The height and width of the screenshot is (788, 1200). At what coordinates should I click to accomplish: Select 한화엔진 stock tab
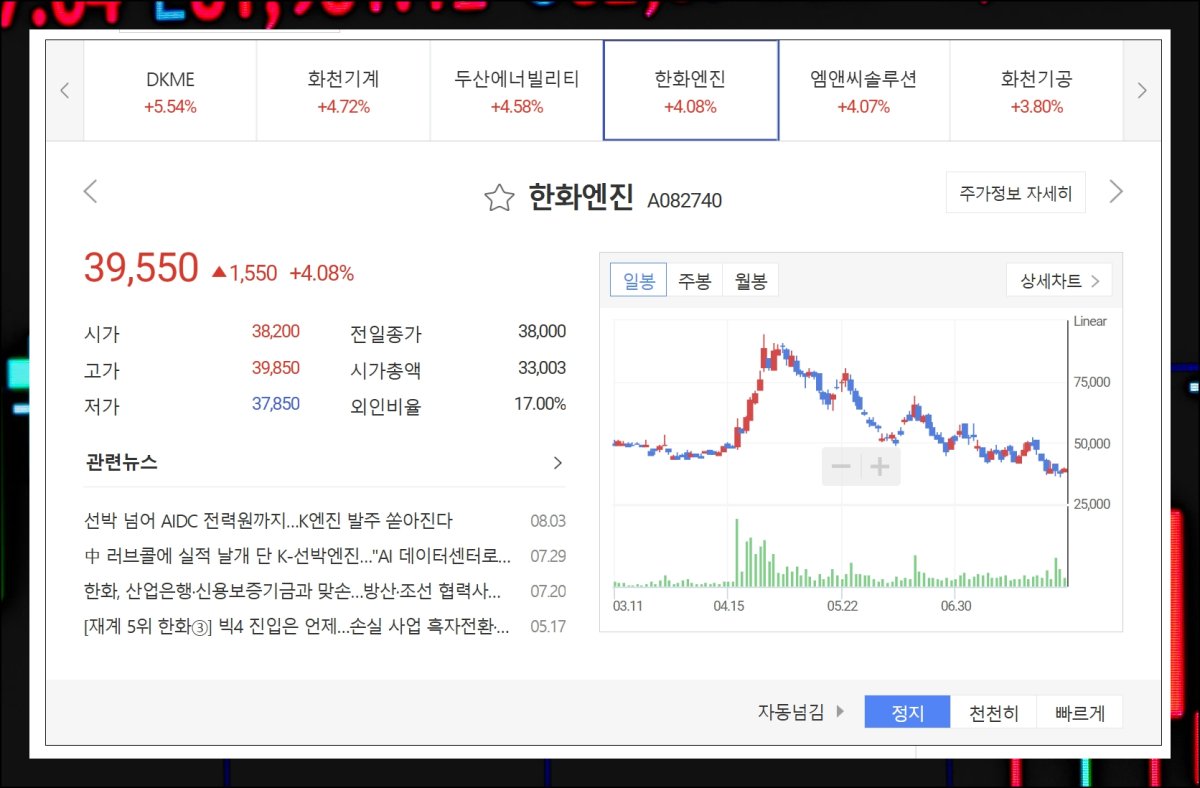tap(690, 91)
